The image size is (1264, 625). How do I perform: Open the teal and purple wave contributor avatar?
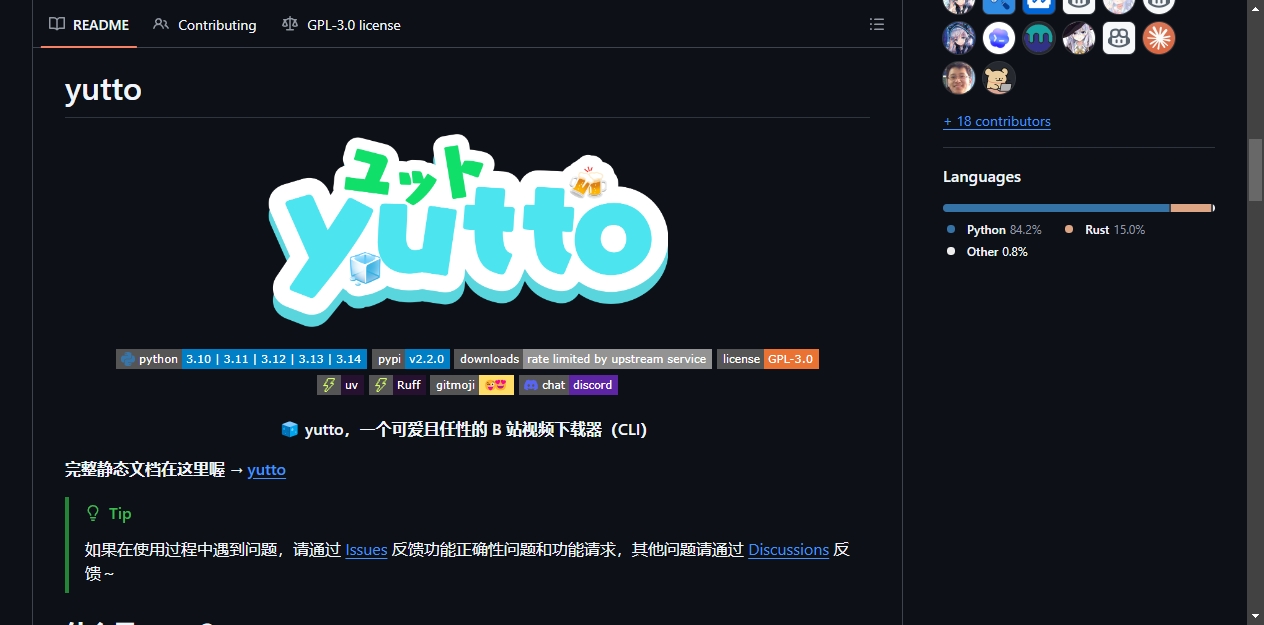1039,39
